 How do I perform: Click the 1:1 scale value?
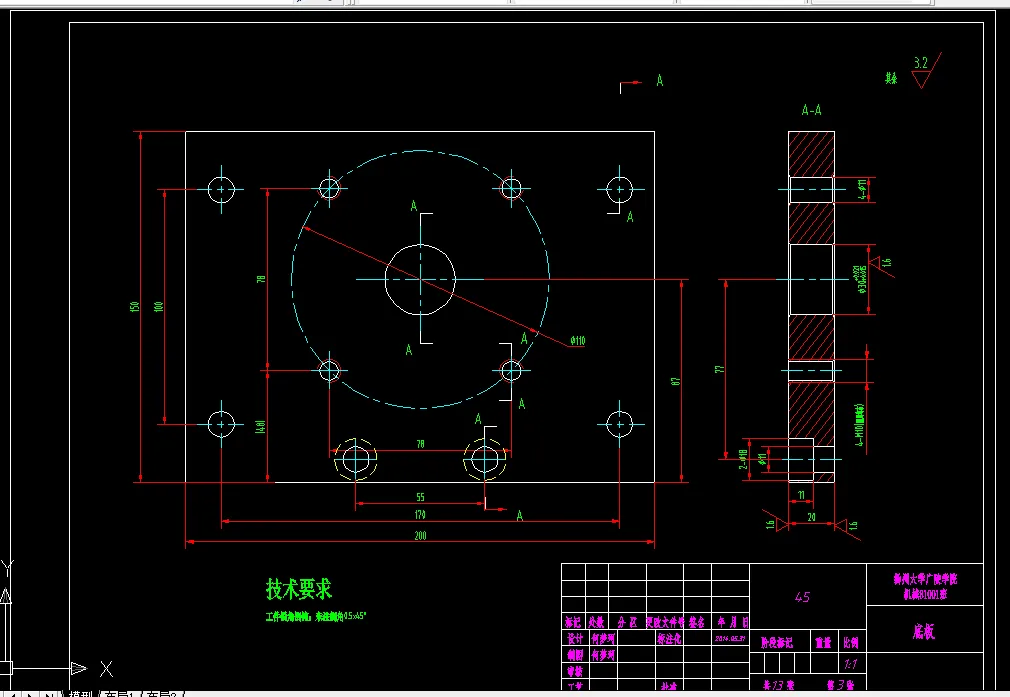point(850,664)
